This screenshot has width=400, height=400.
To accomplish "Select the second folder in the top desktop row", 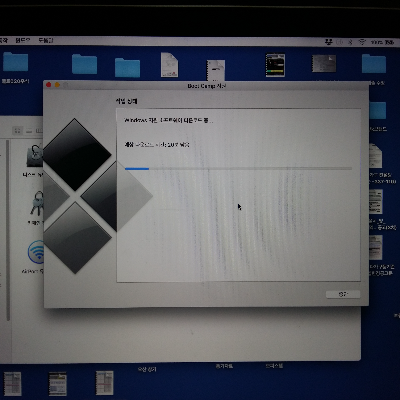I will [84, 64].
